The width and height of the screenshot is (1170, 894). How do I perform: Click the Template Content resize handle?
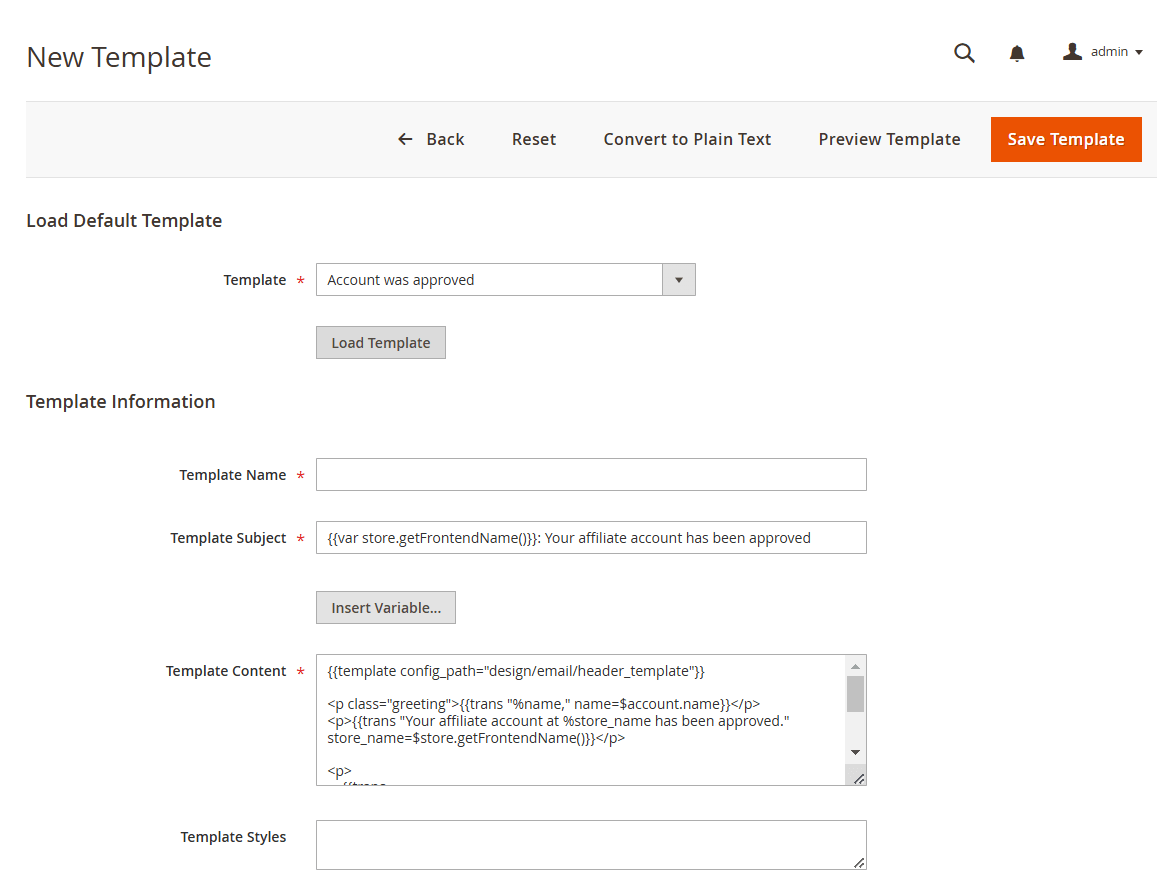858,778
